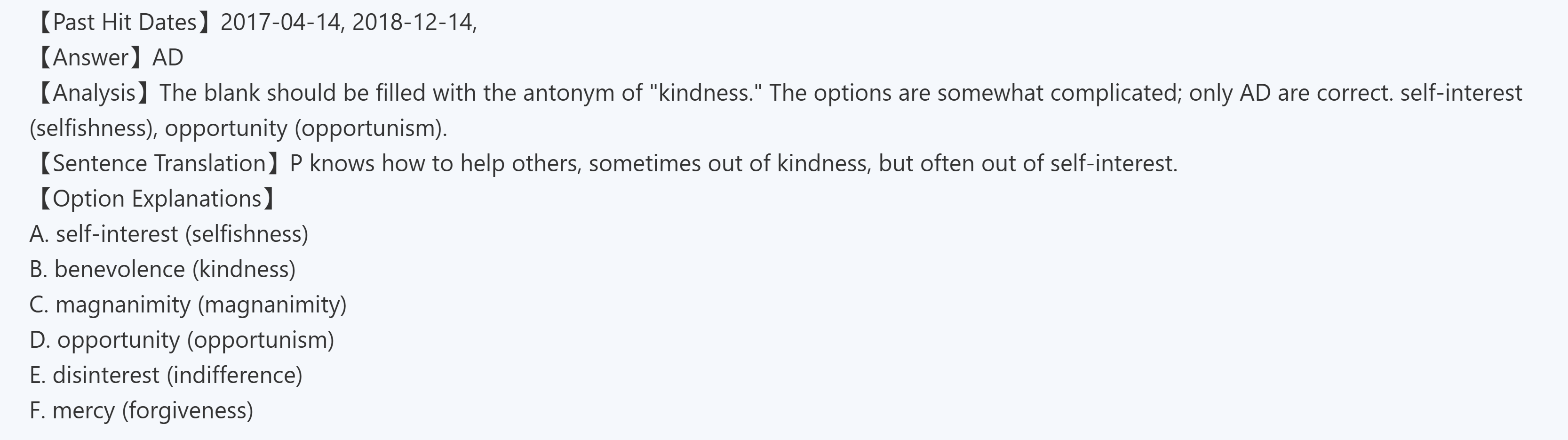
Task: Select option C. magnanimity
Action: click(x=188, y=305)
